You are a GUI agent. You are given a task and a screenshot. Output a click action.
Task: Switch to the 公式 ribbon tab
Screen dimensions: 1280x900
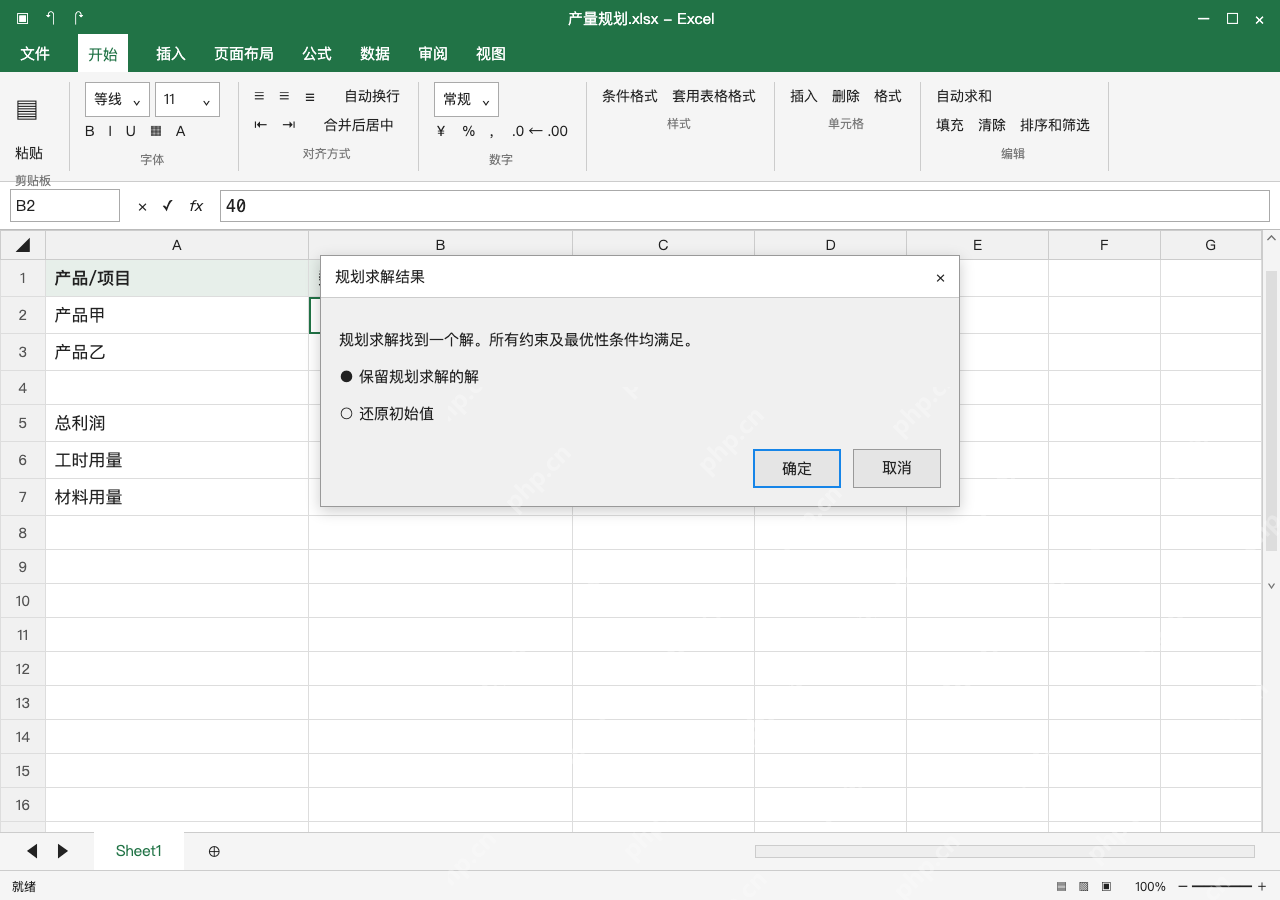coord(317,54)
